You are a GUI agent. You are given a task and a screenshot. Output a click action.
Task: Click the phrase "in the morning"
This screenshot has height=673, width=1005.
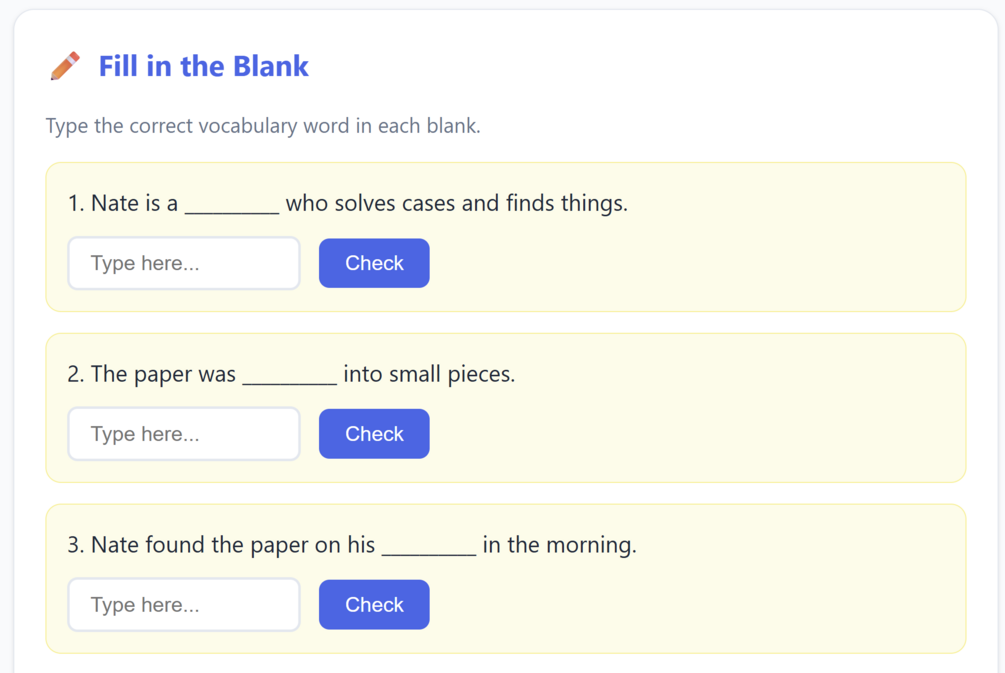point(559,545)
